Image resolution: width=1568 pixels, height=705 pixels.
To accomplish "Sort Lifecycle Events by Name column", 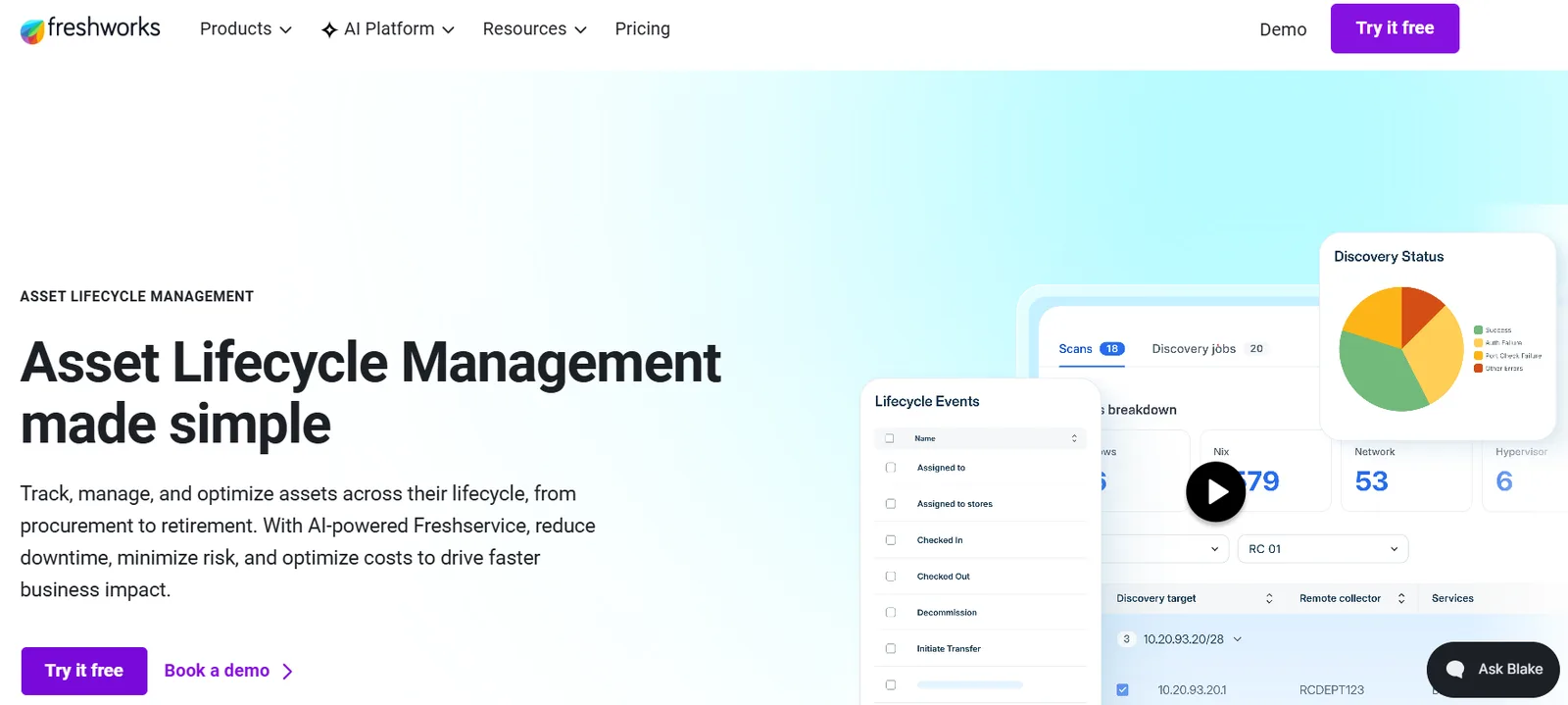I will pyautogui.click(x=1074, y=438).
